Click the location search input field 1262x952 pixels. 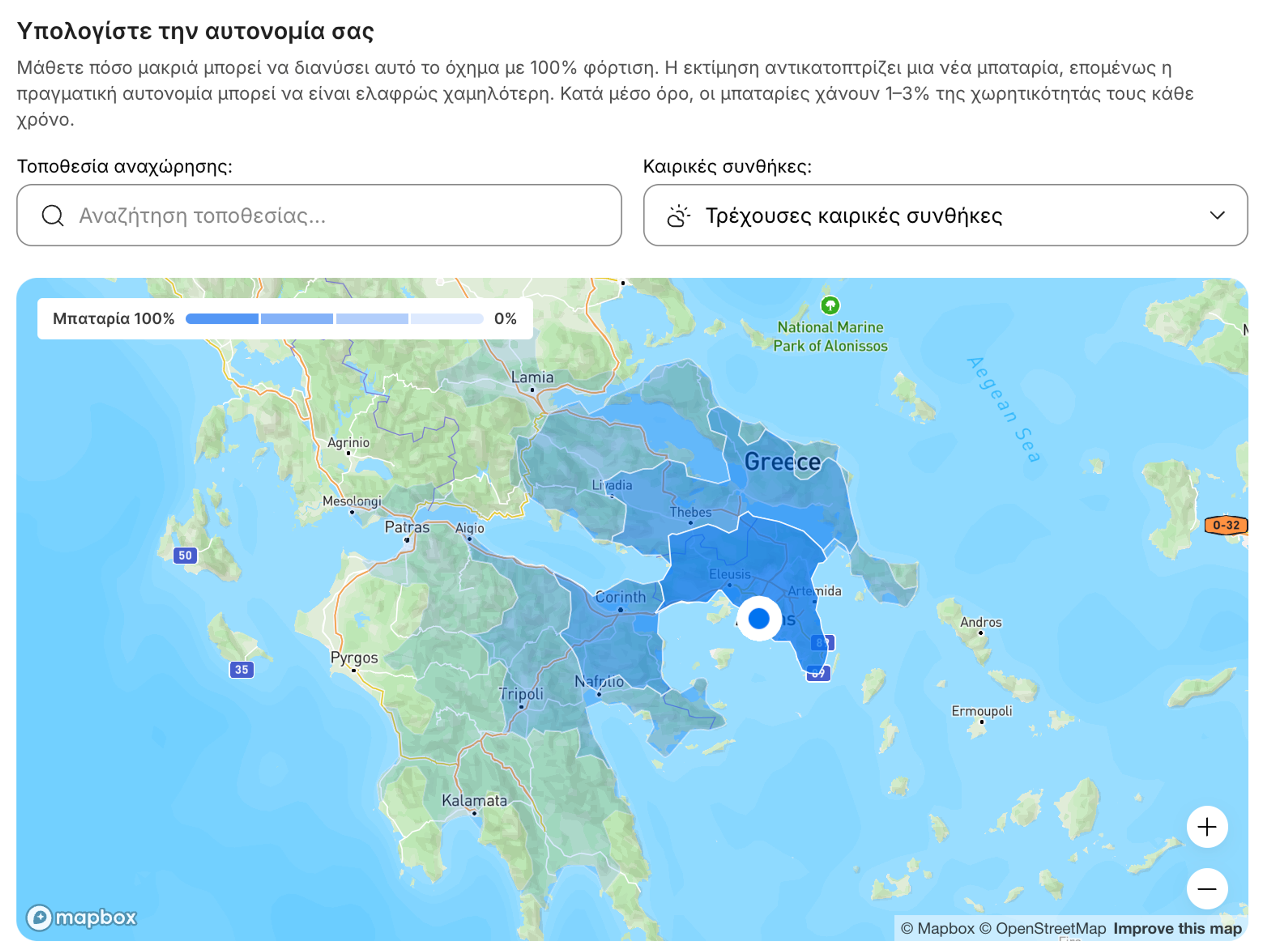point(319,215)
